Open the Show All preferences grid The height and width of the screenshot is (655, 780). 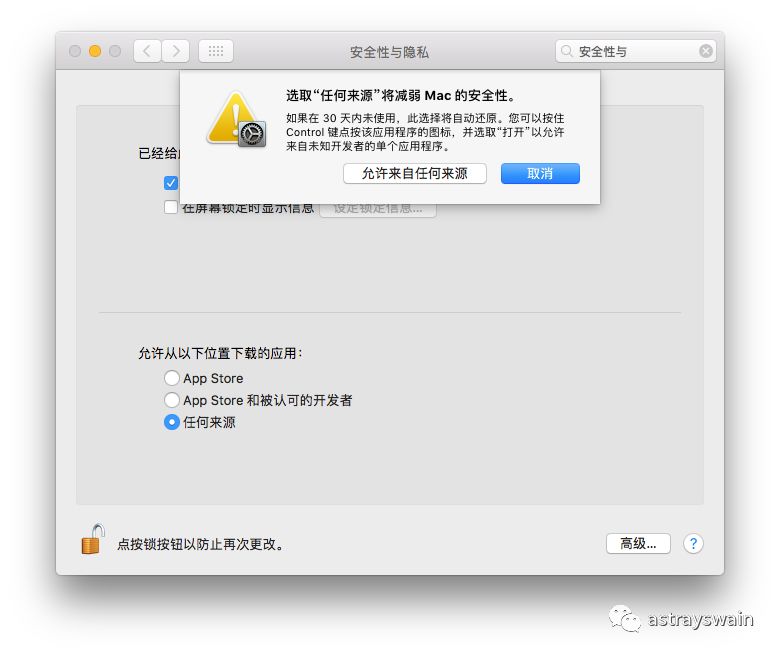[216, 51]
